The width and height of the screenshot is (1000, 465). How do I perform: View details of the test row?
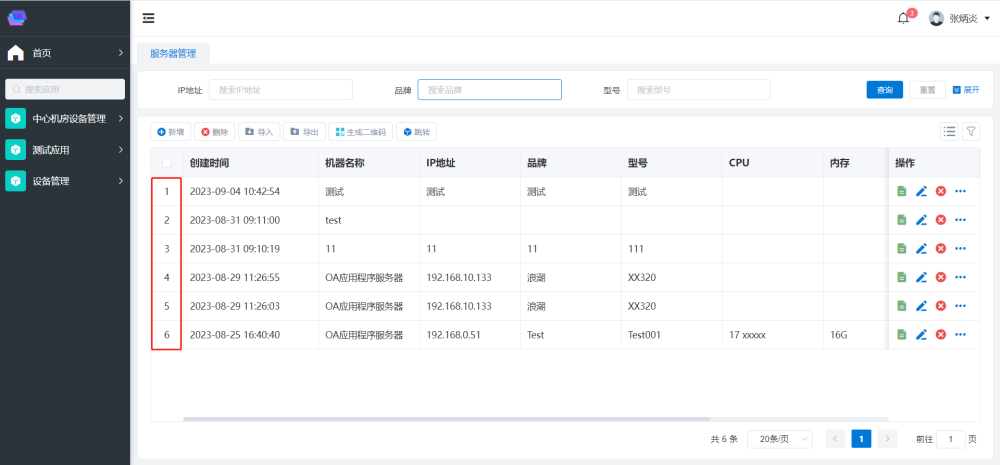point(901,220)
